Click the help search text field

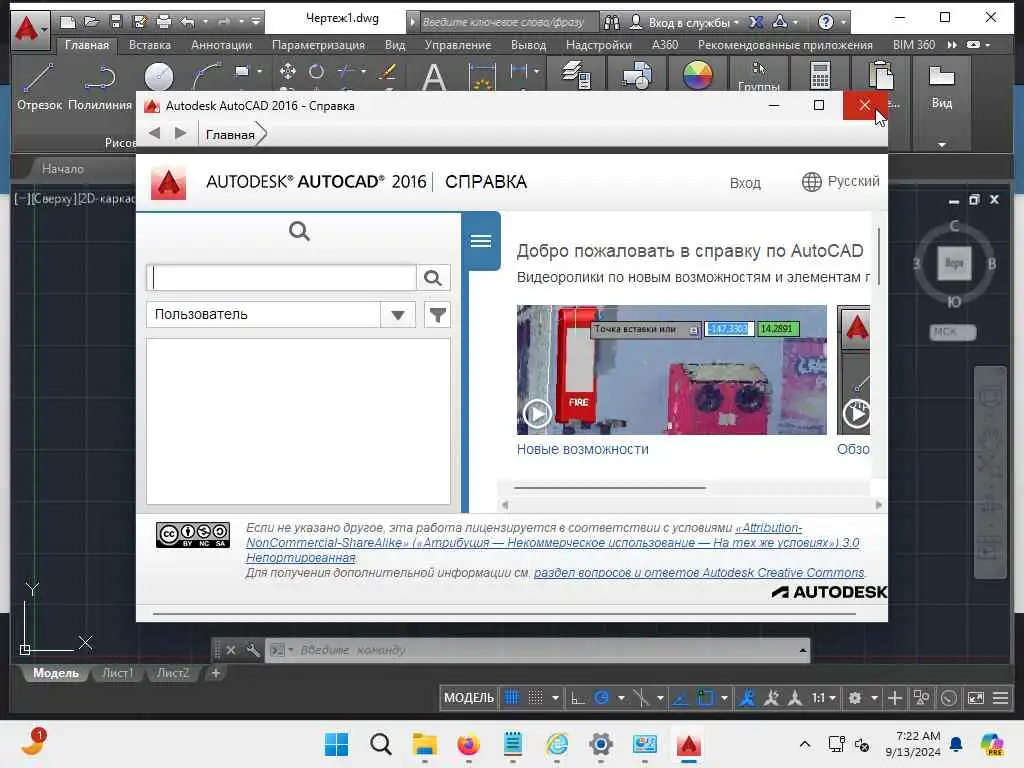[282, 278]
